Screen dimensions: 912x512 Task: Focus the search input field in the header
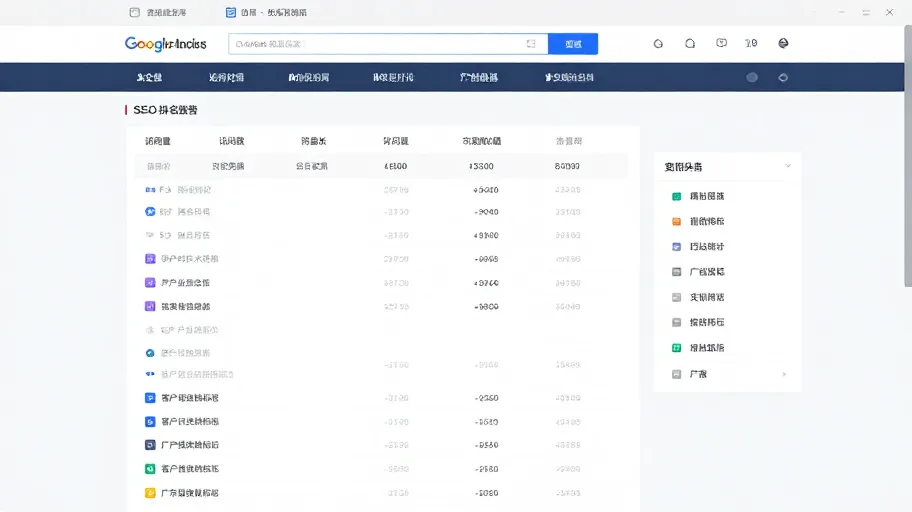click(x=388, y=44)
